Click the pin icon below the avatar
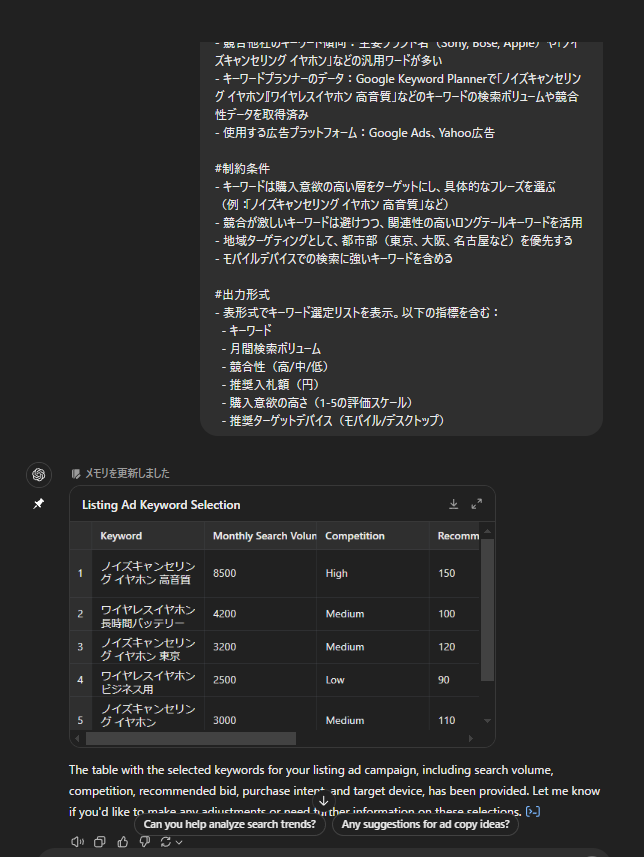The width and height of the screenshot is (644, 857). point(38,504)
